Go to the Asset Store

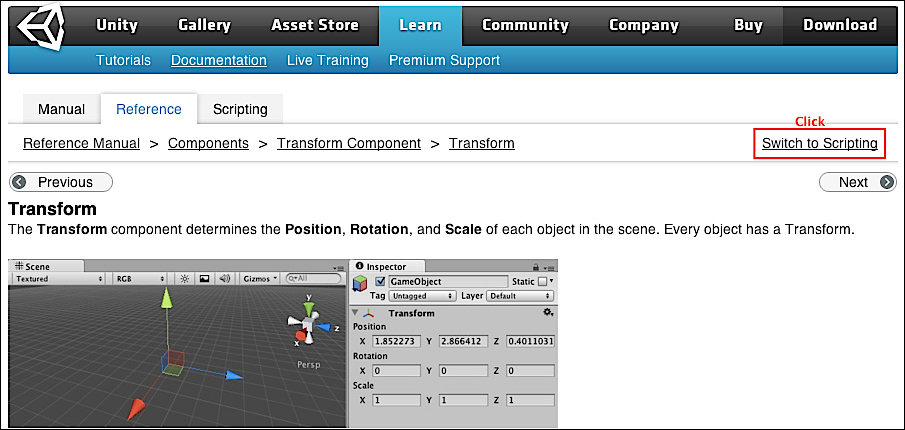[x=315, y=25]
